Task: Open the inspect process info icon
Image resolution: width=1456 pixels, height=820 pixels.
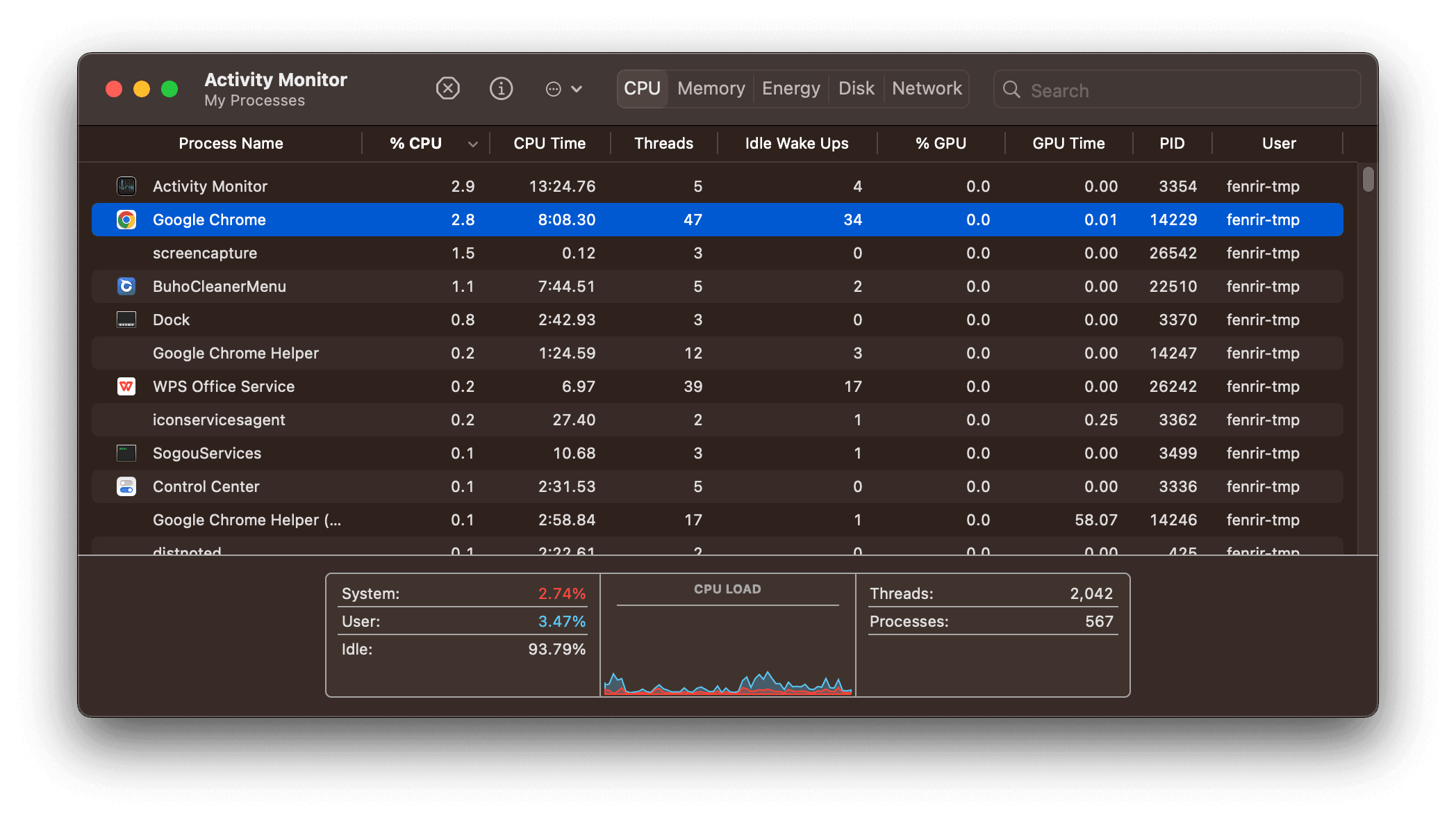Action: point(501,88)
